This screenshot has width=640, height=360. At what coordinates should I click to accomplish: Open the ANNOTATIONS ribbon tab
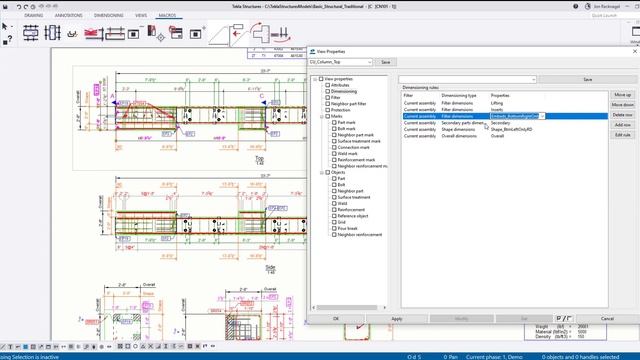coord(69,16)
